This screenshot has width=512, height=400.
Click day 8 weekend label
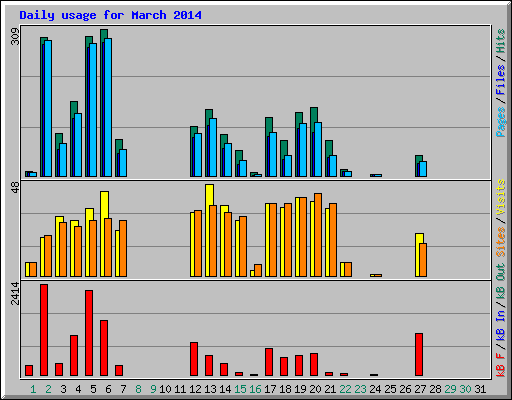click(x=138, y=389)
